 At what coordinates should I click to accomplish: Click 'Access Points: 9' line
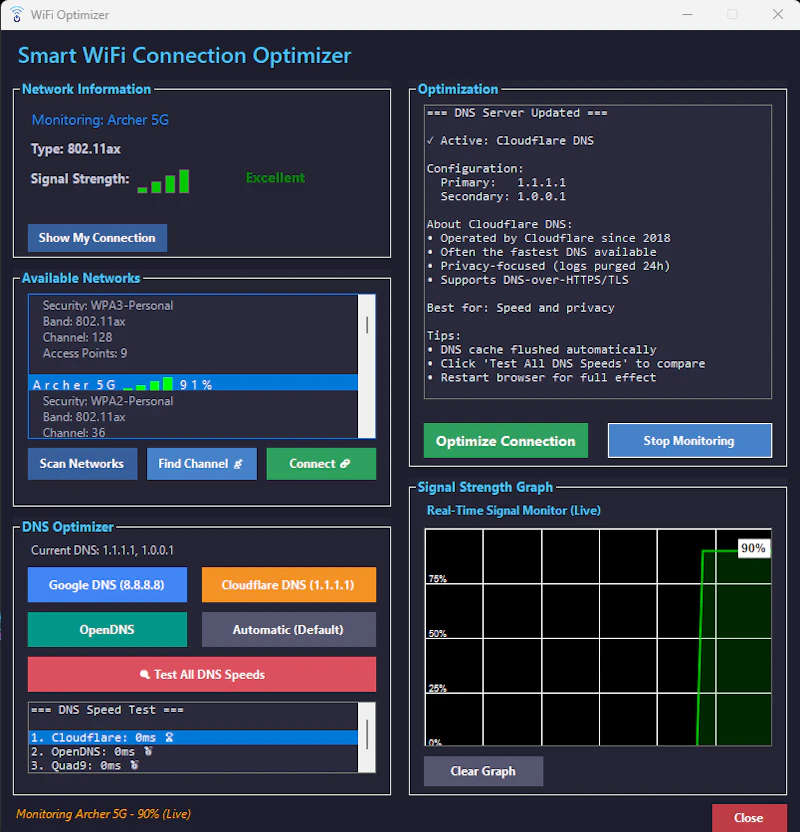coord(85,353)
